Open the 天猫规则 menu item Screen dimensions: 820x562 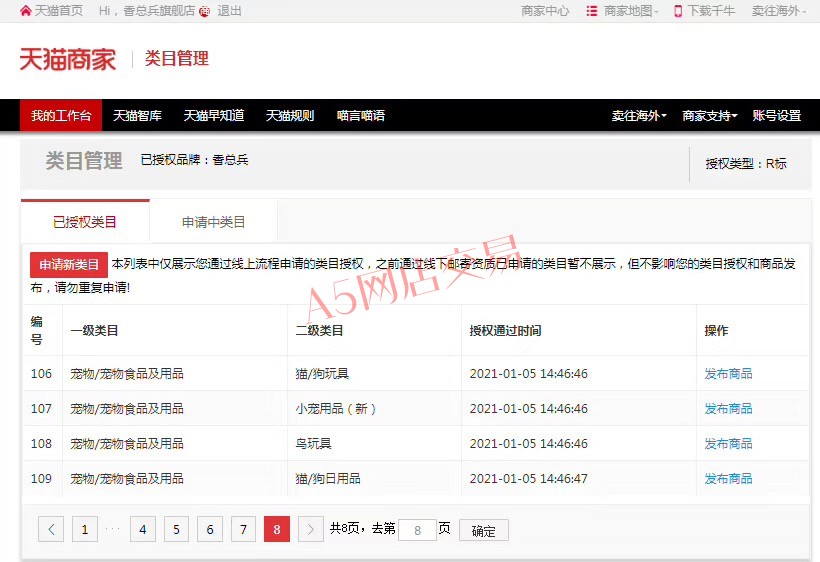pyautogui.click(x=290, y=115)
